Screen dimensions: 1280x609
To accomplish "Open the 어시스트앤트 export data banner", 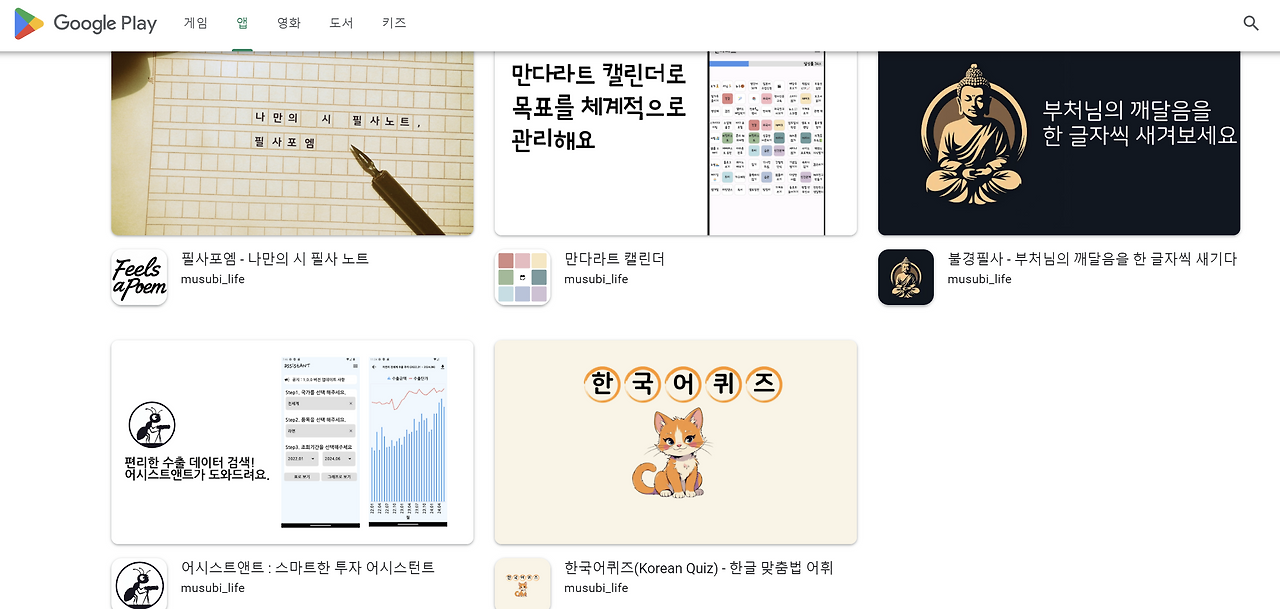I will coord(292,442).
